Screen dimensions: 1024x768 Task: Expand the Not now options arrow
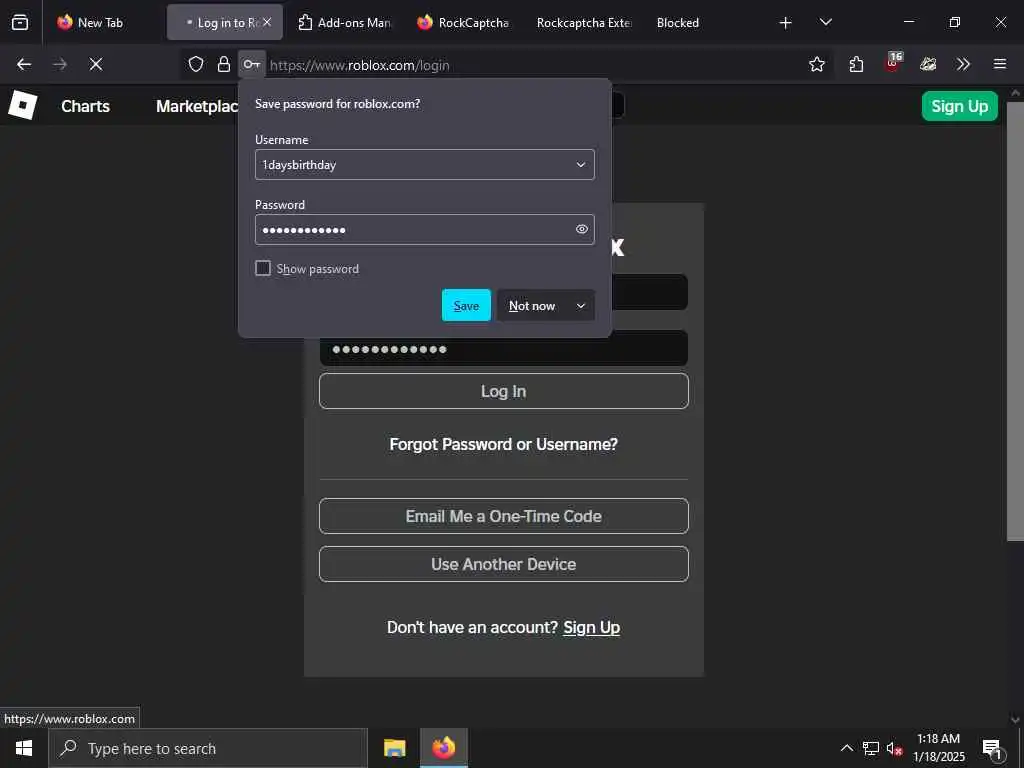(581, 305)
